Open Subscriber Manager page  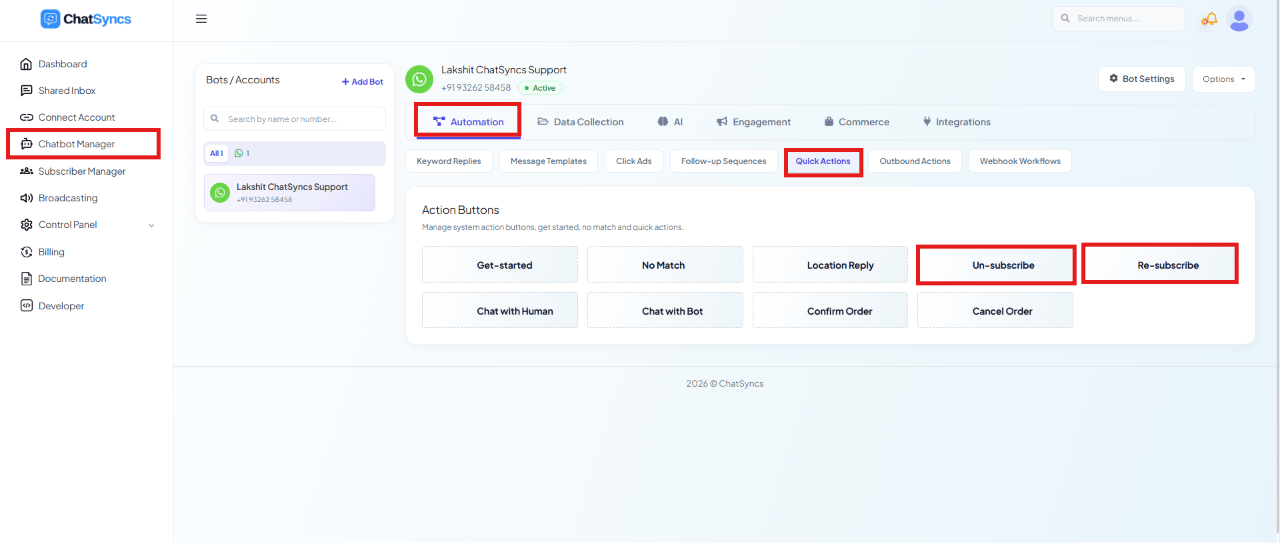coord(83,171)
